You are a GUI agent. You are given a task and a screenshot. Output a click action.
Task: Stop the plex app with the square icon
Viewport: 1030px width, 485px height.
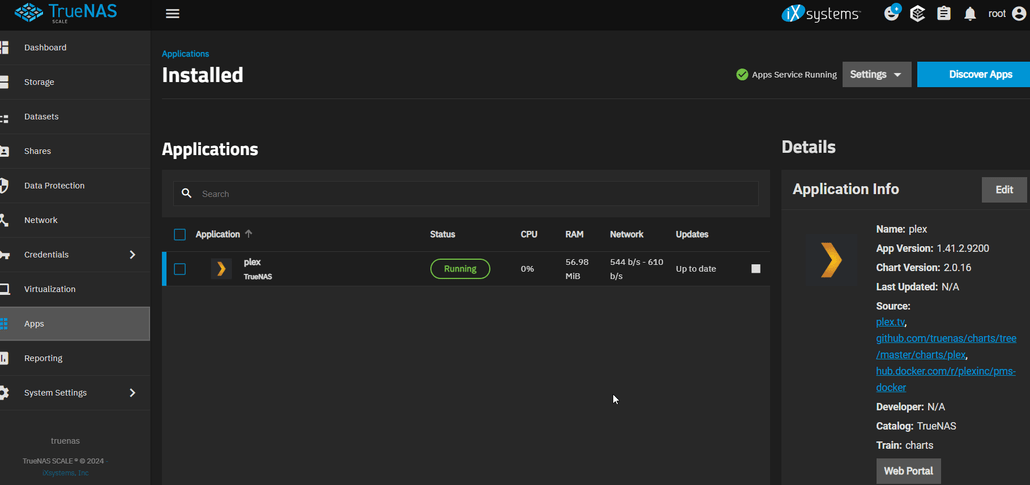coord(755,269)
